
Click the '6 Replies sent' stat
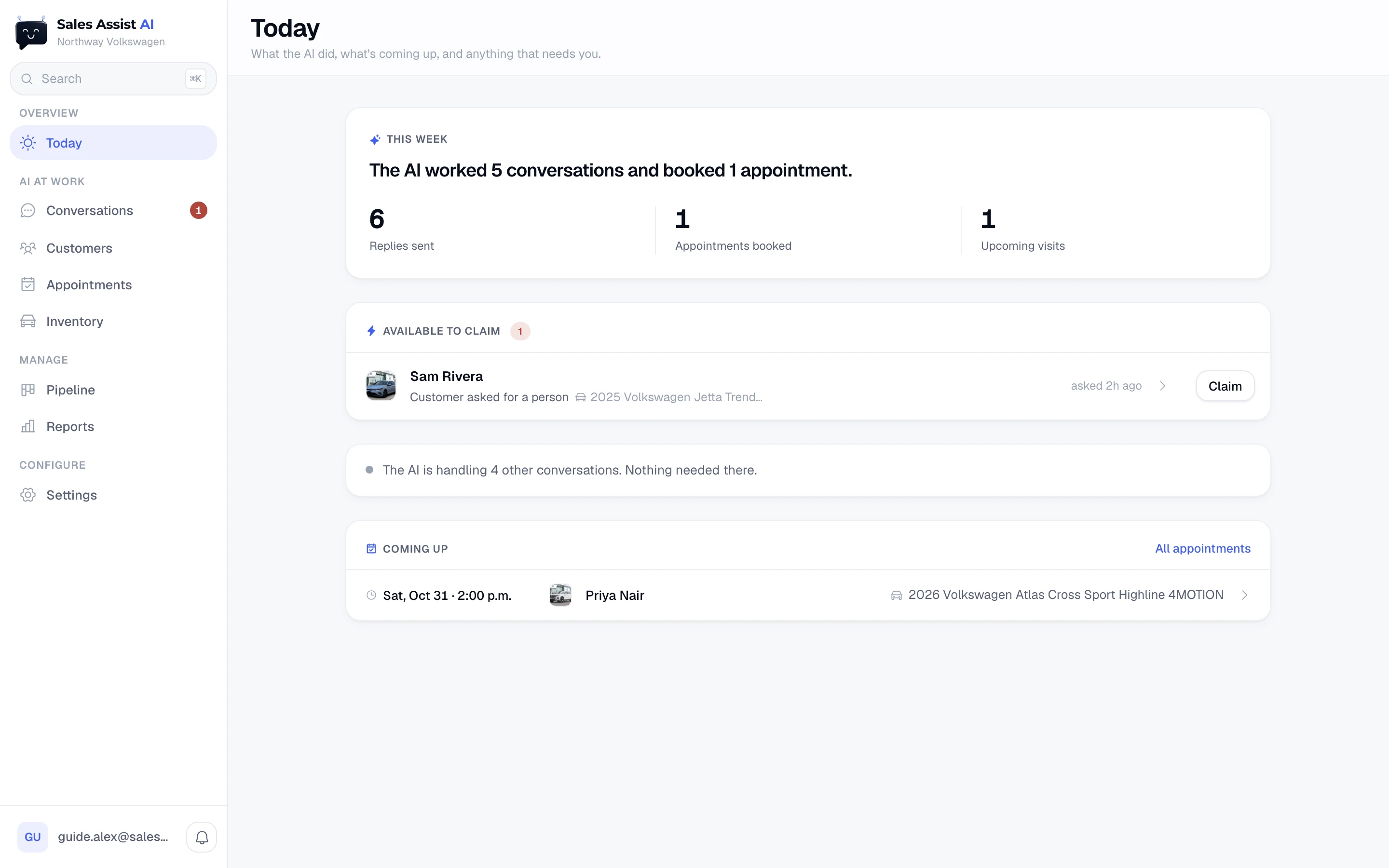pos(402,230)
